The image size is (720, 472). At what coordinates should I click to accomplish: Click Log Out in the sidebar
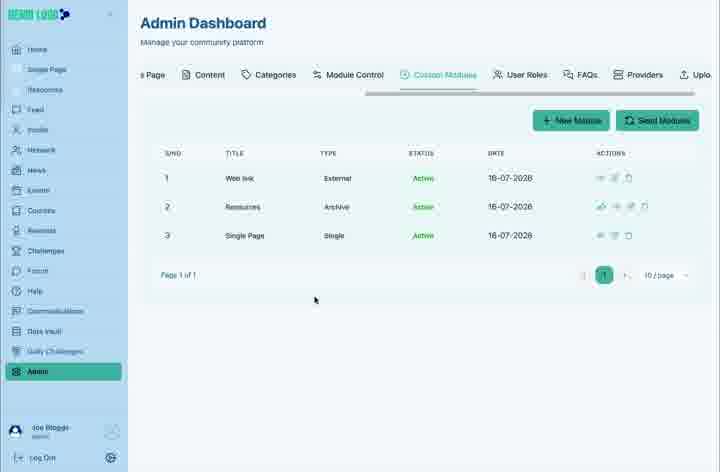tap(34, 458)
